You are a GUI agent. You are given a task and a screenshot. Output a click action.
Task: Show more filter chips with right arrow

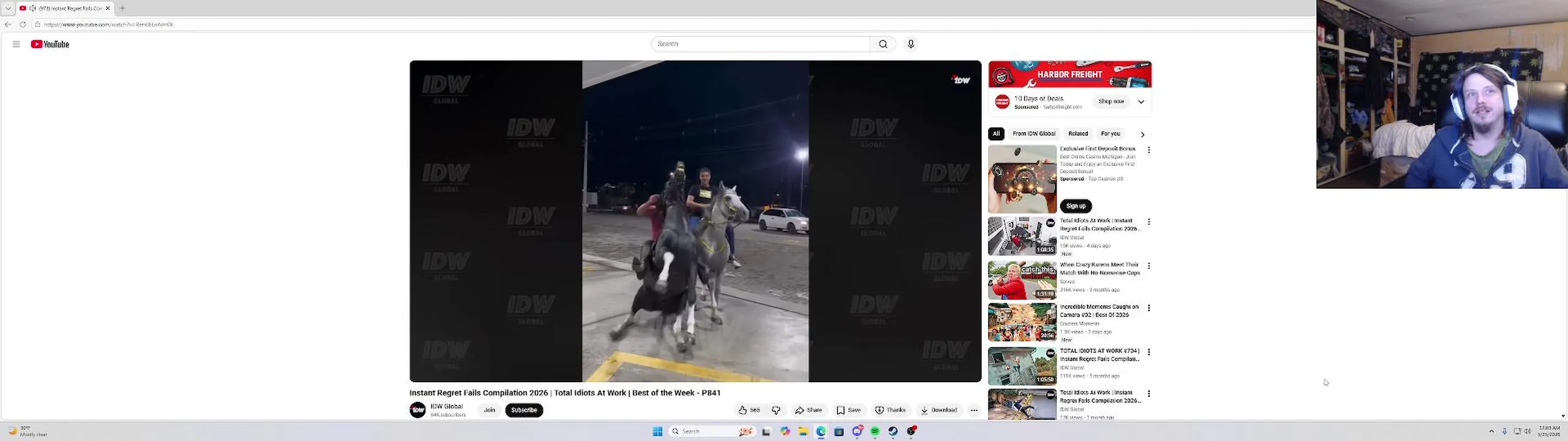pos(1142,134)
